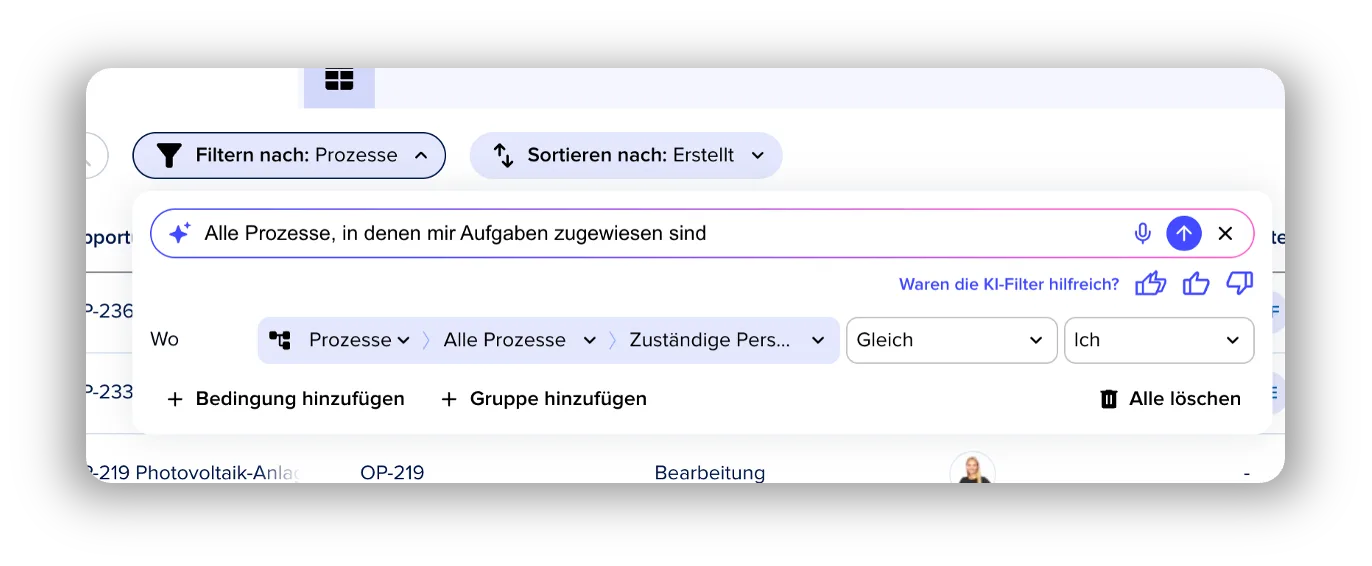The image size is (1372, 566).
Task: Collapse the Filtern nach: Prozesse panel
Action: (289, 156)
